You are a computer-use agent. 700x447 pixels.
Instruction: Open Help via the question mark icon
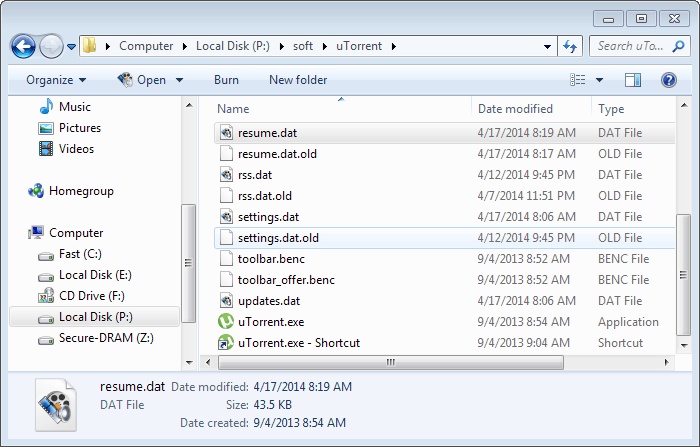coord(668,80)
